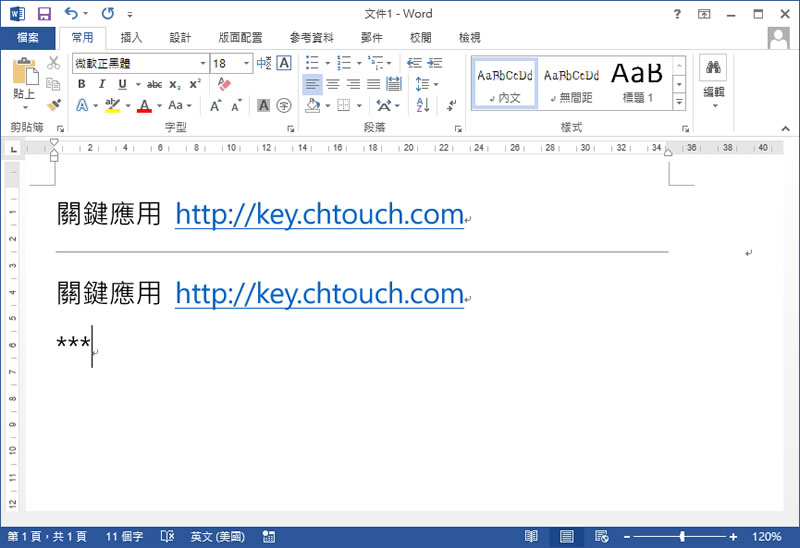Click the Redo/Repeat icon

tap(108, 13)
